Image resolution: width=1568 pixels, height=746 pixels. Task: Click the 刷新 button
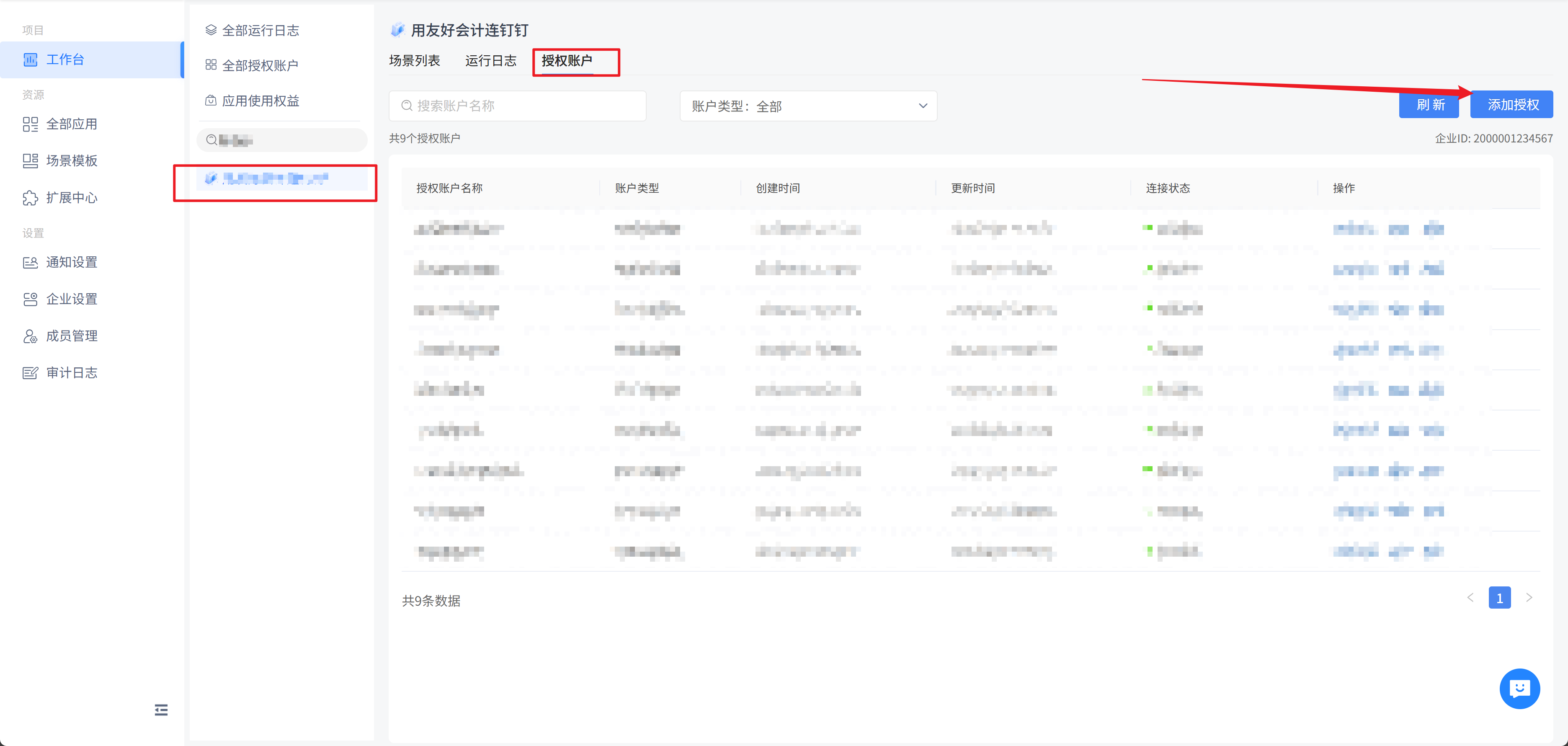point(1429,105)
